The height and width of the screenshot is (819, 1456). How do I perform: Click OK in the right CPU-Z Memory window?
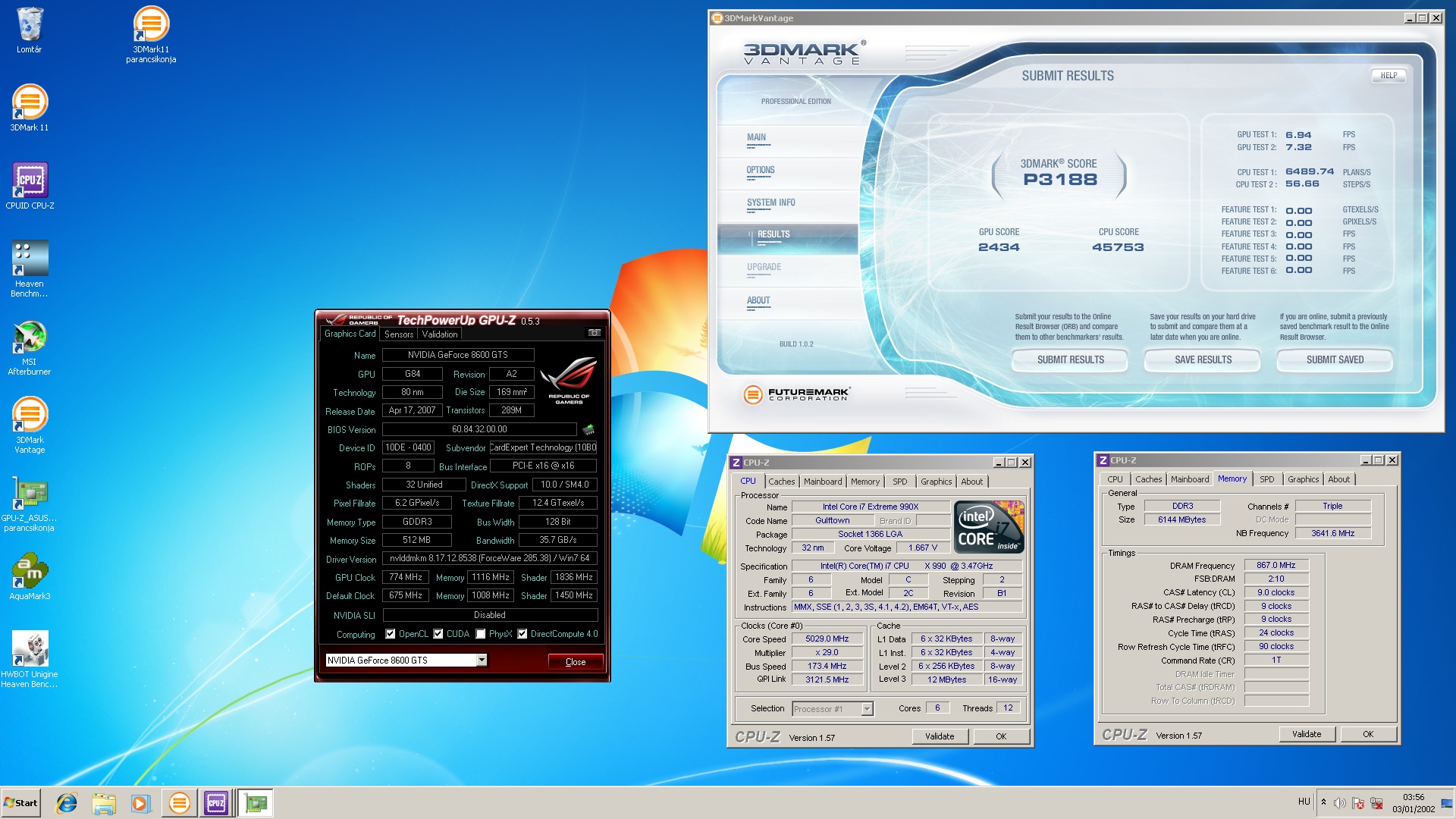pyautogui.click(x=1368, y=734)
